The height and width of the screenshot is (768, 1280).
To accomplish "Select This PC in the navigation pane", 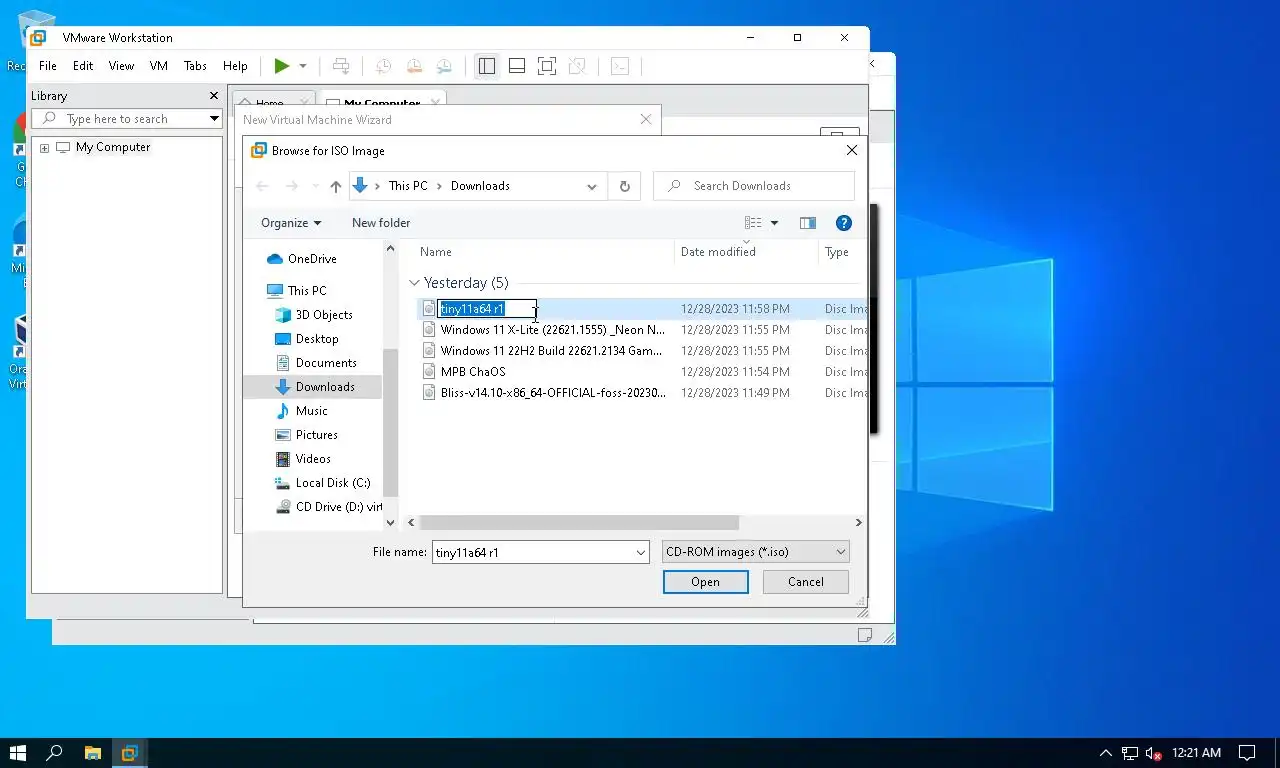I will pyautogui.click(x=306, y=291).
